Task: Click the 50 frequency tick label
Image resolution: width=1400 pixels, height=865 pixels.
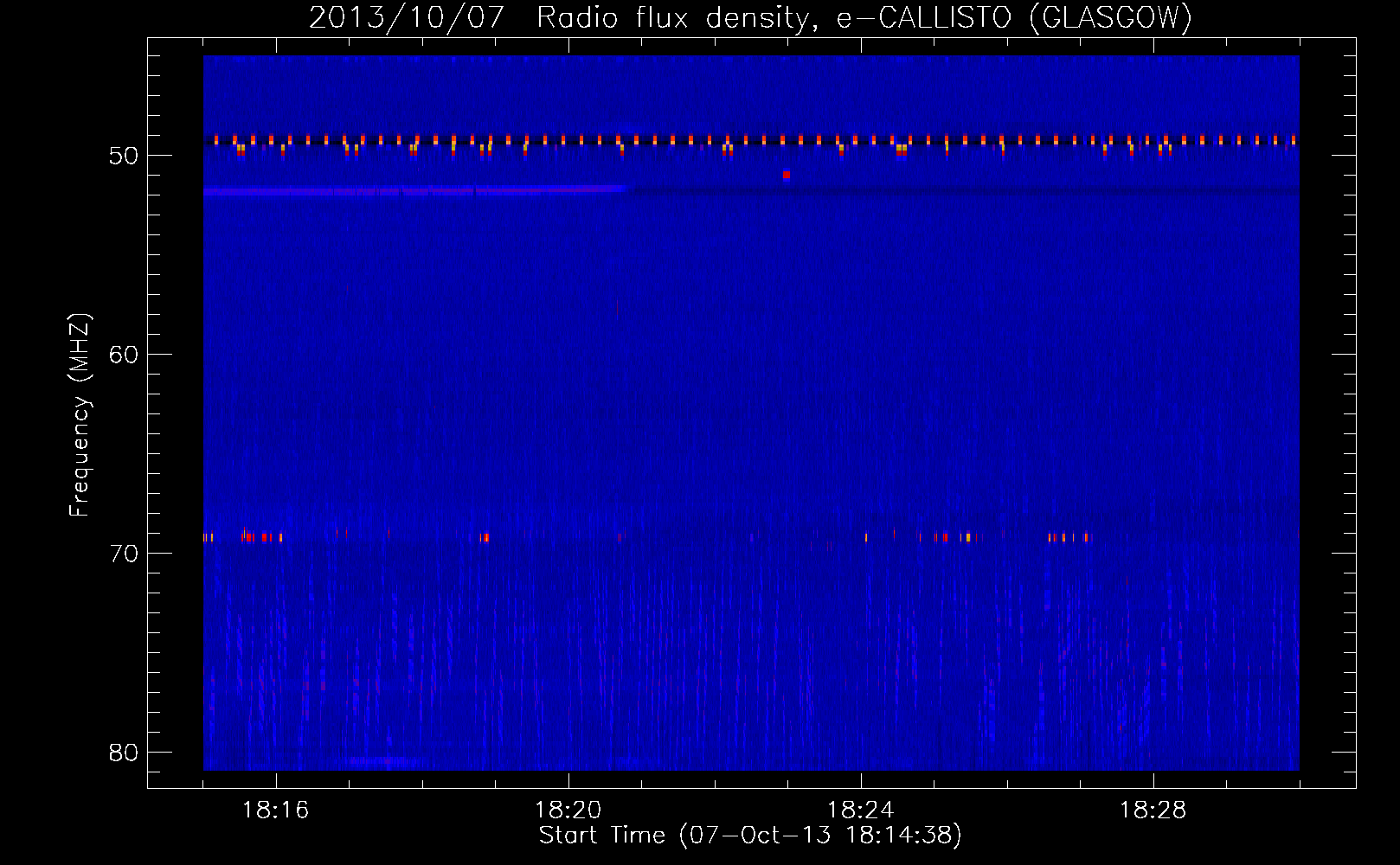Action: click(x=124, y=156)
